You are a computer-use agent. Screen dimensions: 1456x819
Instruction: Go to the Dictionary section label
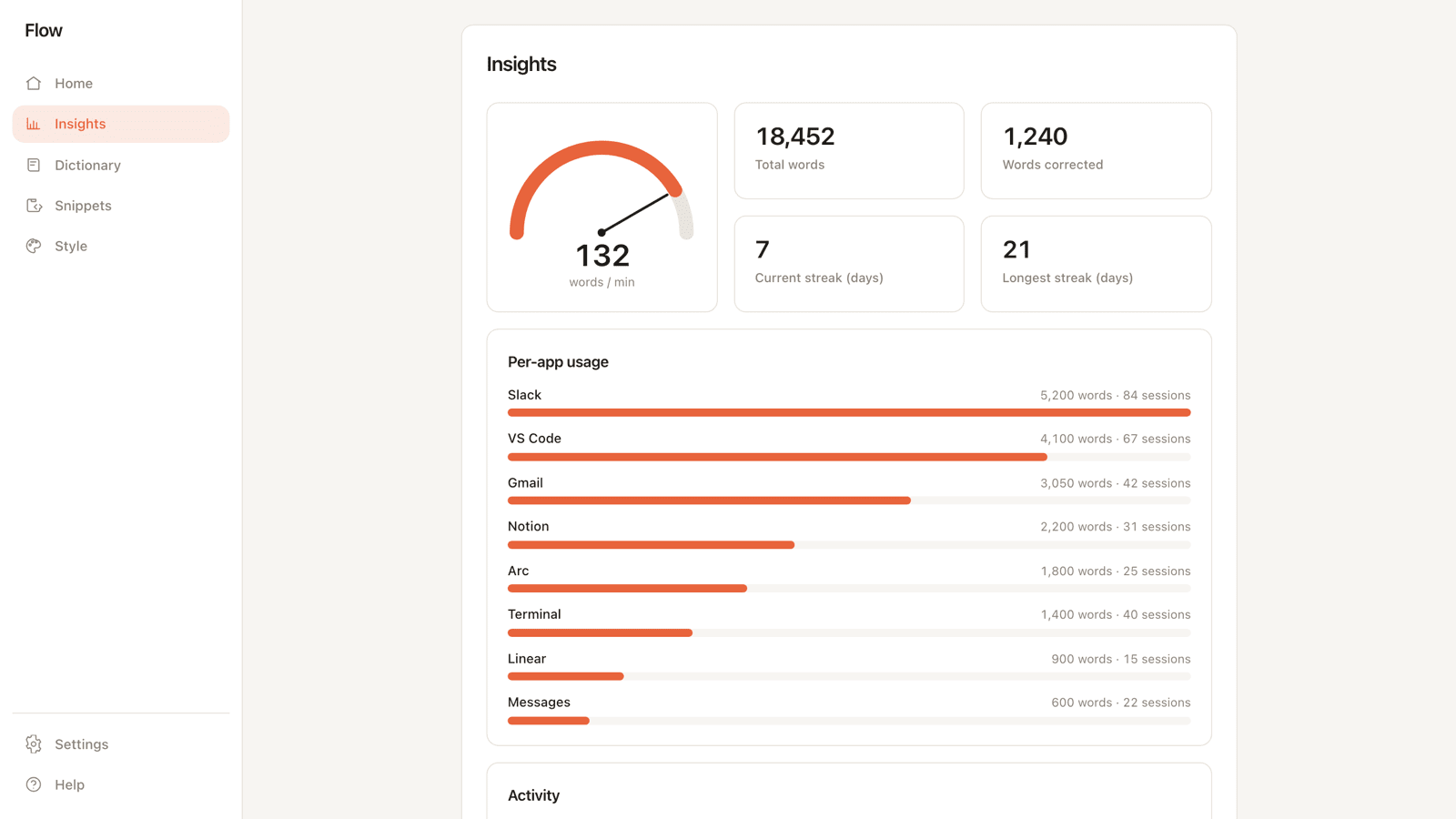click(87, 165)
